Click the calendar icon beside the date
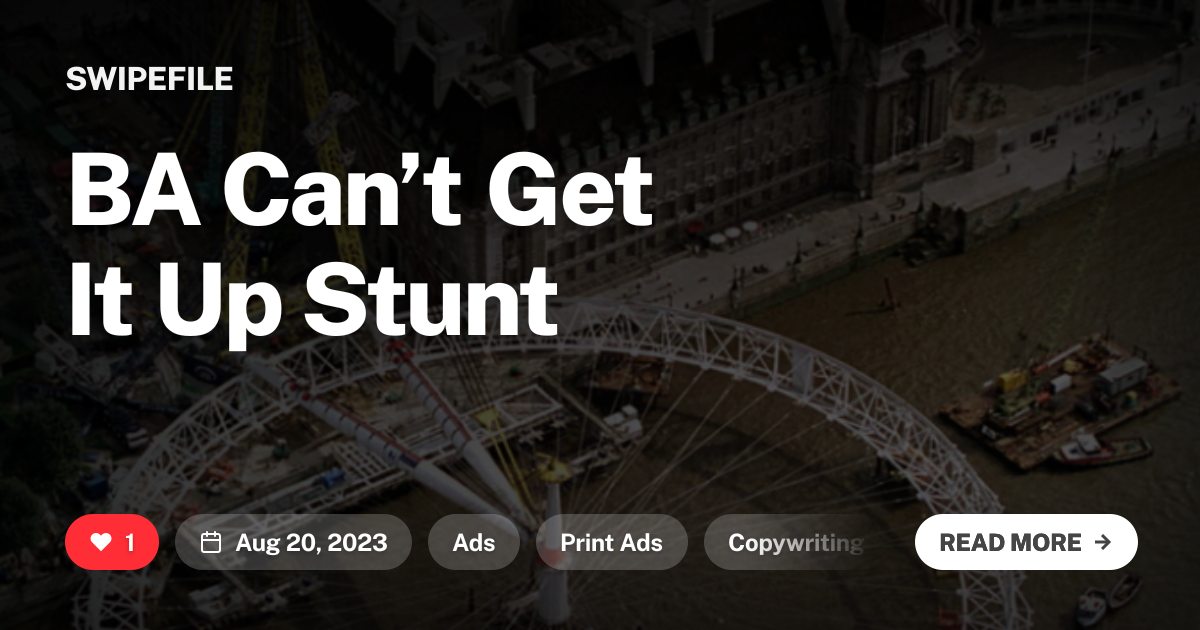1200x630 pixels. (x=211, y=543)
